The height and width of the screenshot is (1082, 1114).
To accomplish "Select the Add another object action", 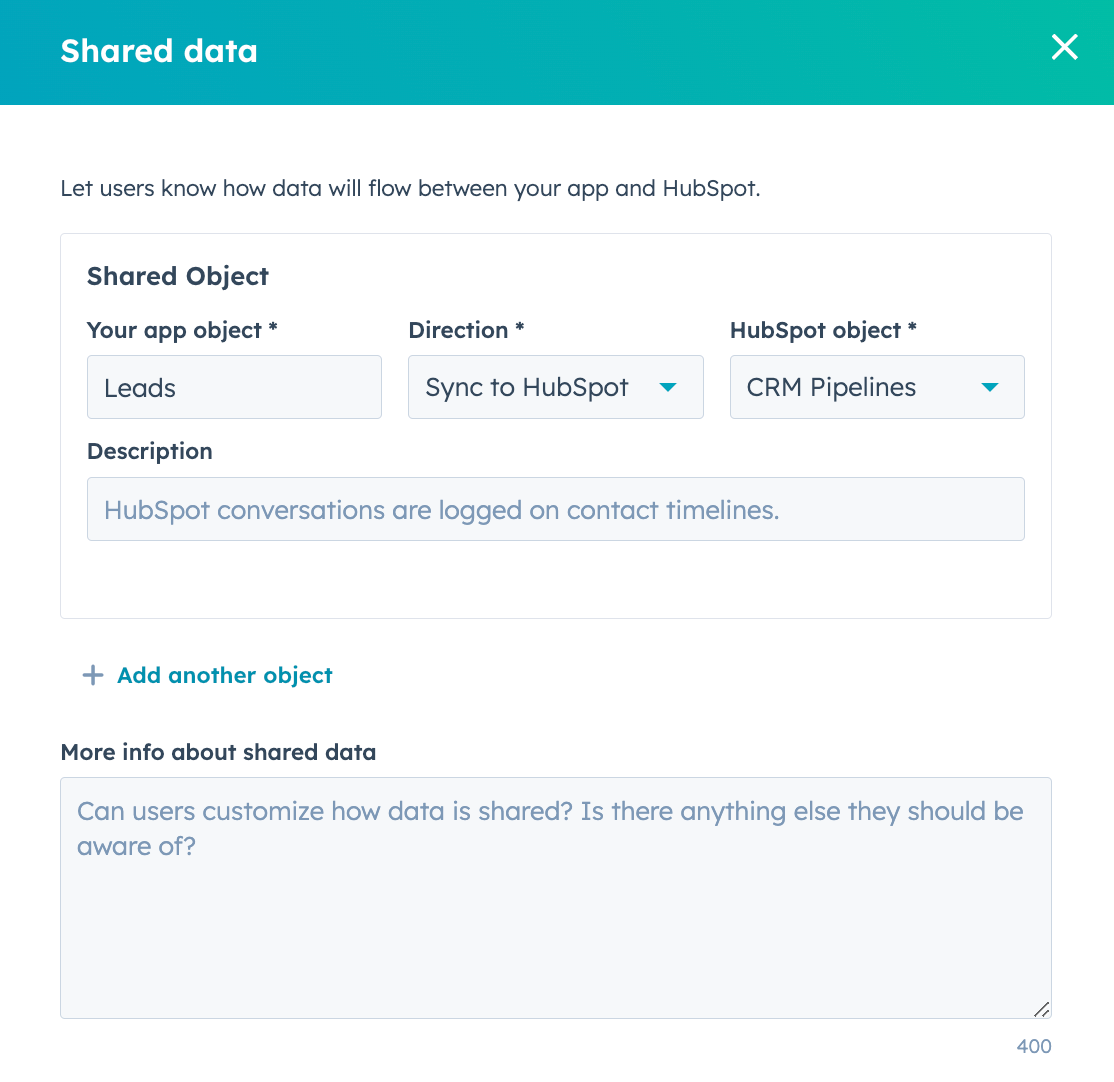I will click(x=224, y=675).
